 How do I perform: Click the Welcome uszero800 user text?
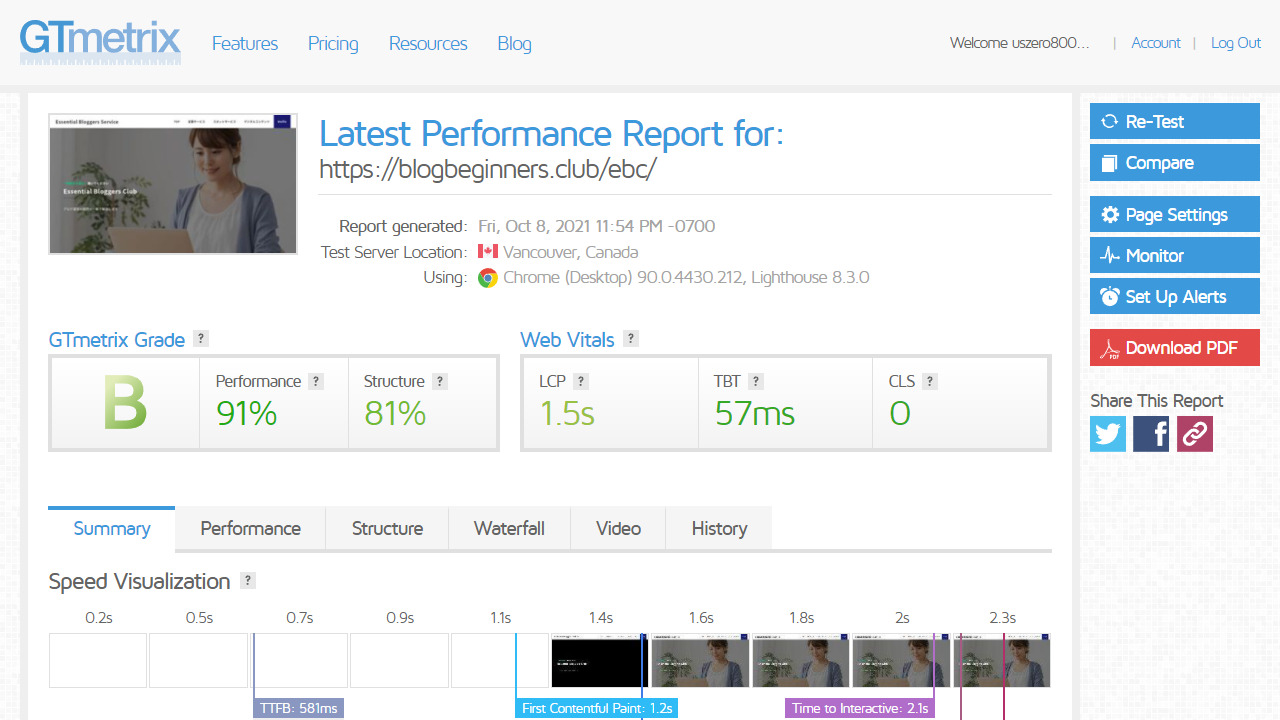1019,43
